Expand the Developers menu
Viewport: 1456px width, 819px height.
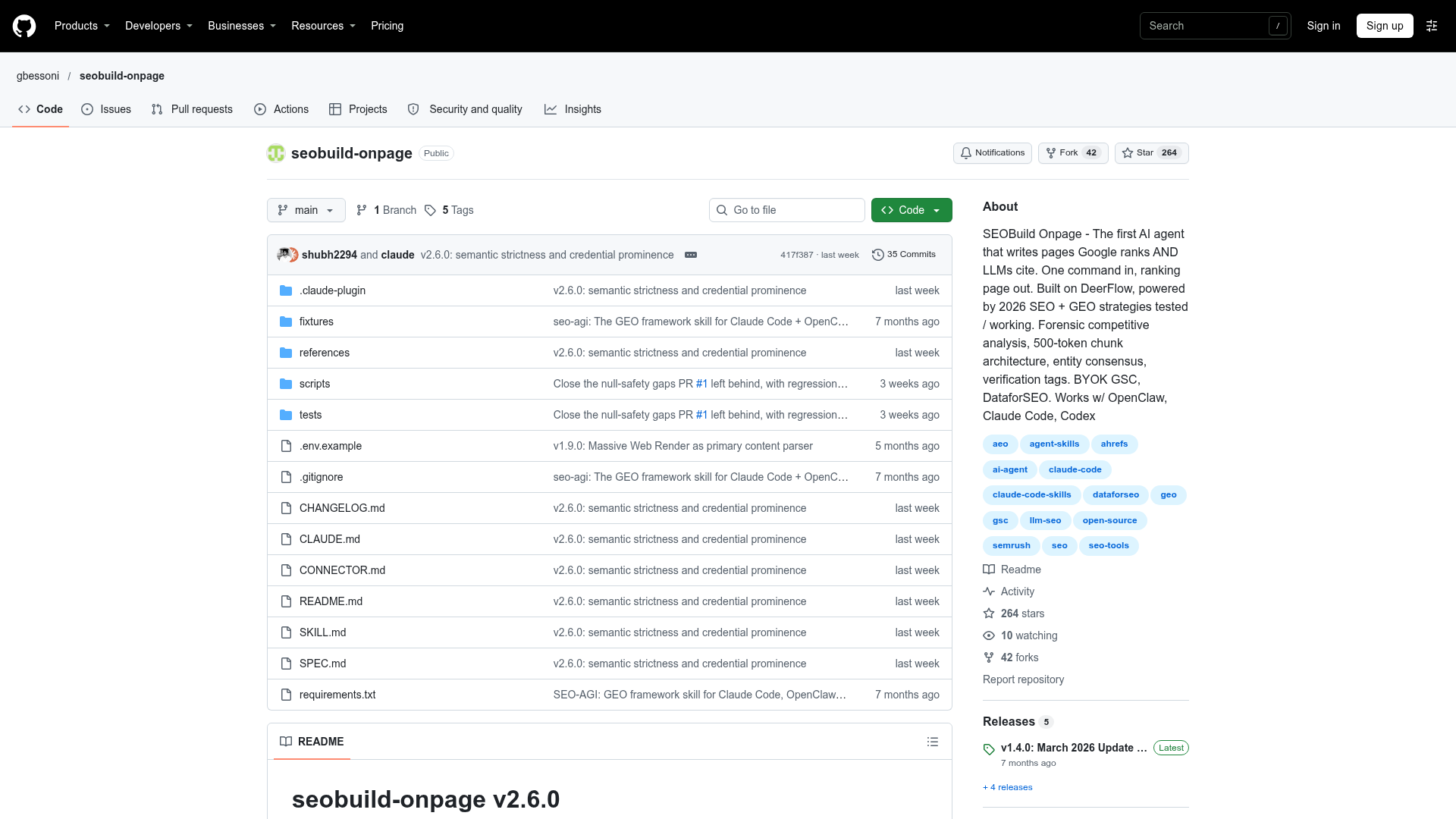[x=158, y=26]
